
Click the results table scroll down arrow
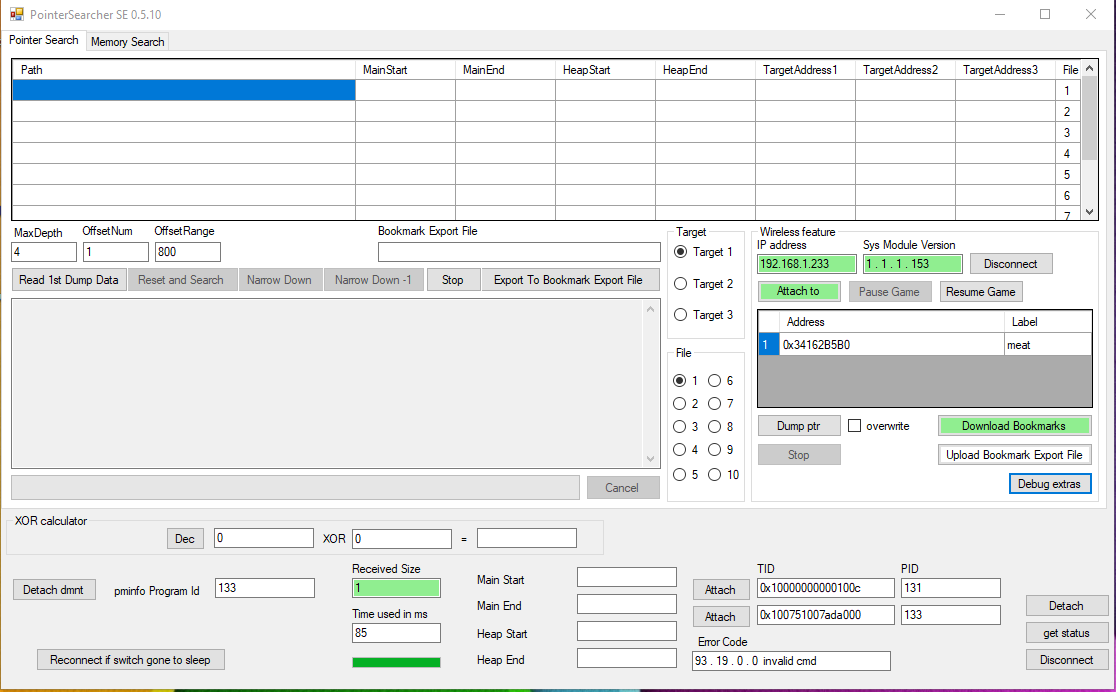(1089, 211)
